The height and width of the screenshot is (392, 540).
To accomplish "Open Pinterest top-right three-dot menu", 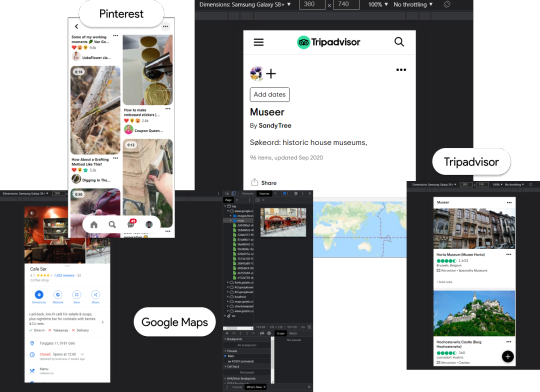I will [x=166, y=27].
